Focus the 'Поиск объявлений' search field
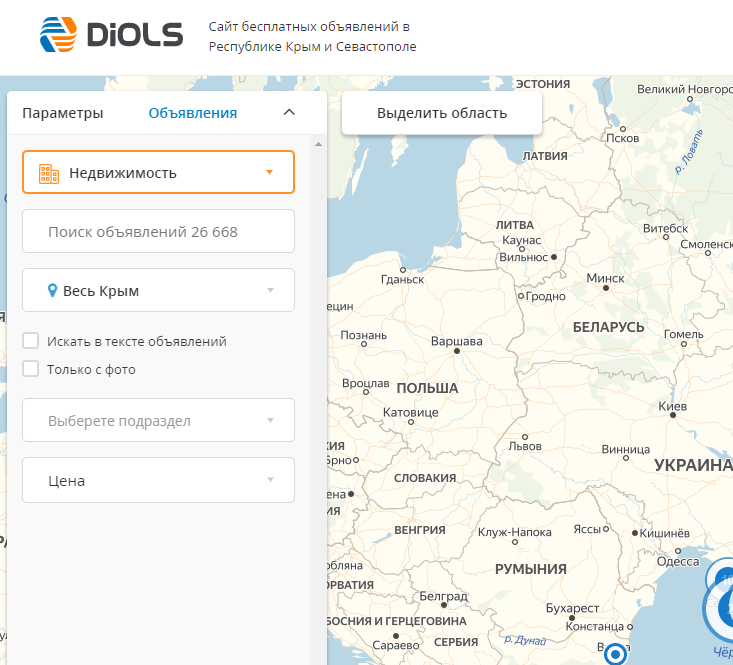The height and width of the screenshot is (665, 733). pyautogui.click(x=158, y=232)
